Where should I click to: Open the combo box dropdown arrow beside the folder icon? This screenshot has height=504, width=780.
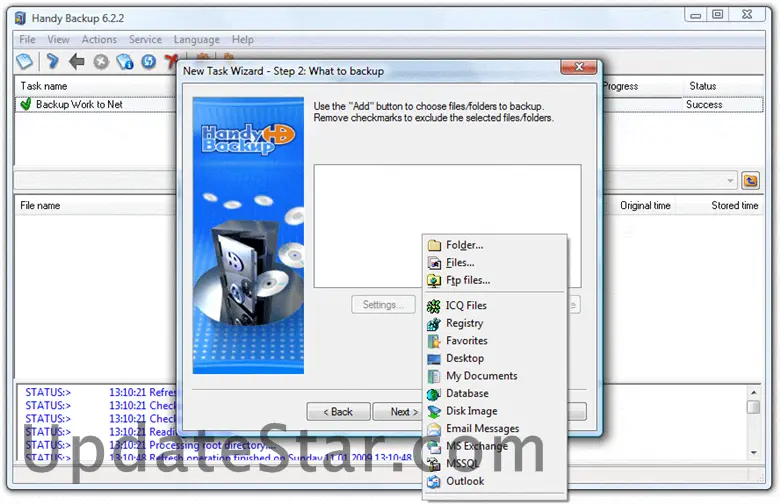pyautogui.click(x=730, y=181)
